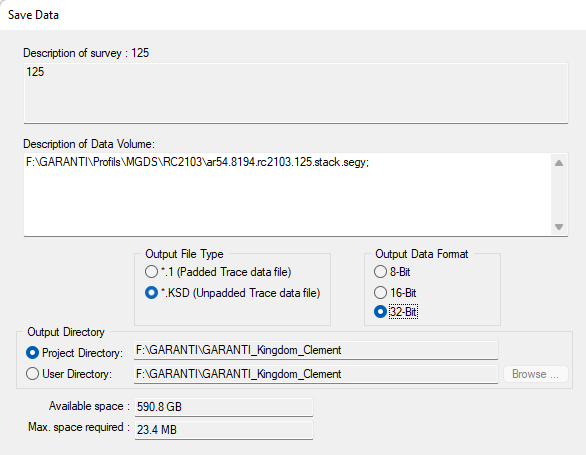This screenshot has height=455, width=586.
Task: Click the scroll down arrow in Data Volume box
Action: 559,227
